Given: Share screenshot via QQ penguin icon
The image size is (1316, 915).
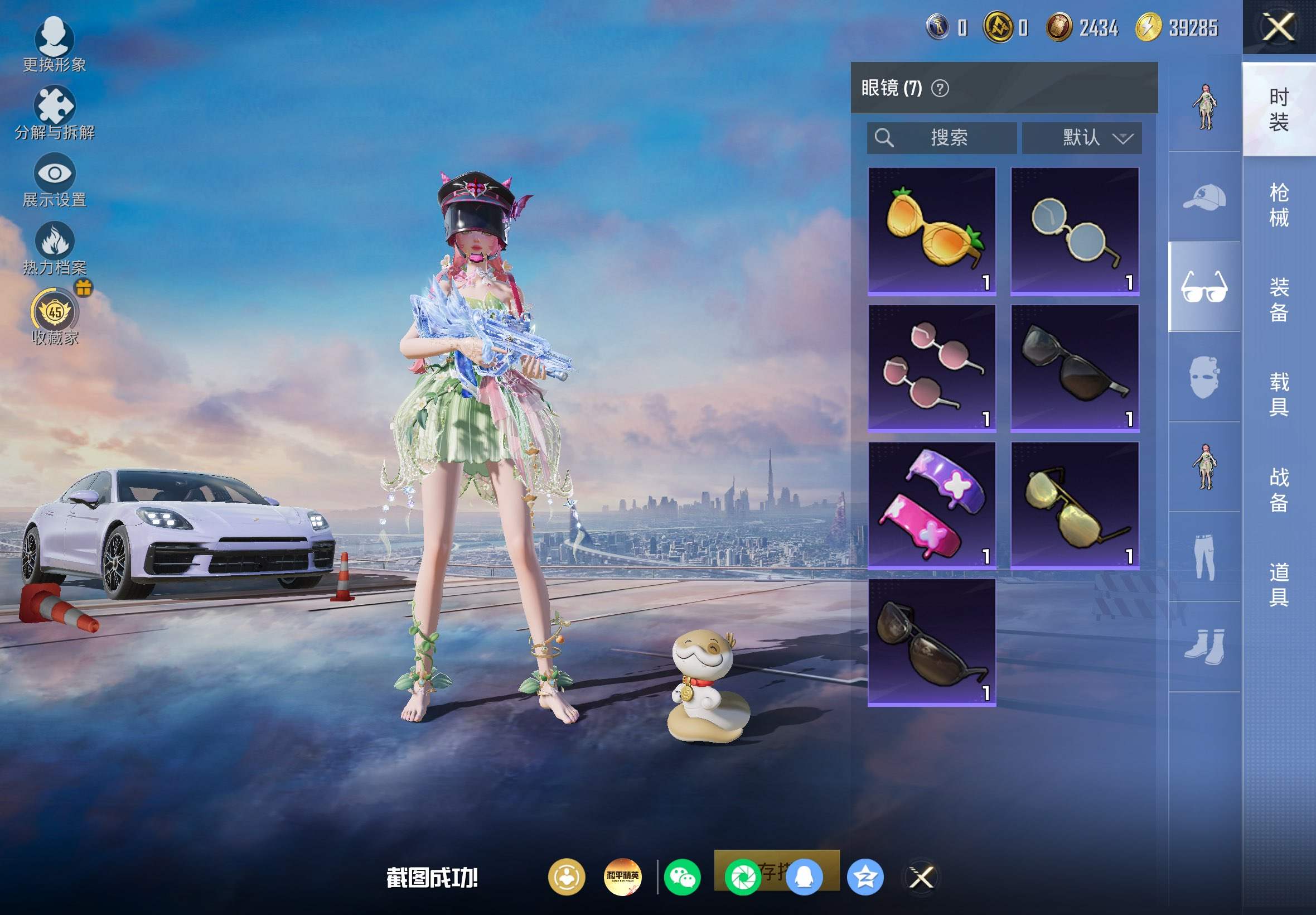Looking at the screenshot, I should [805, 877].
